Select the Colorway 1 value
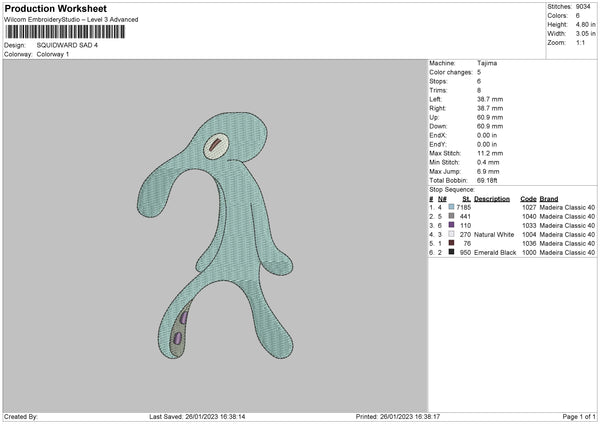The image size is (600, 424). (x=59, y=53)
